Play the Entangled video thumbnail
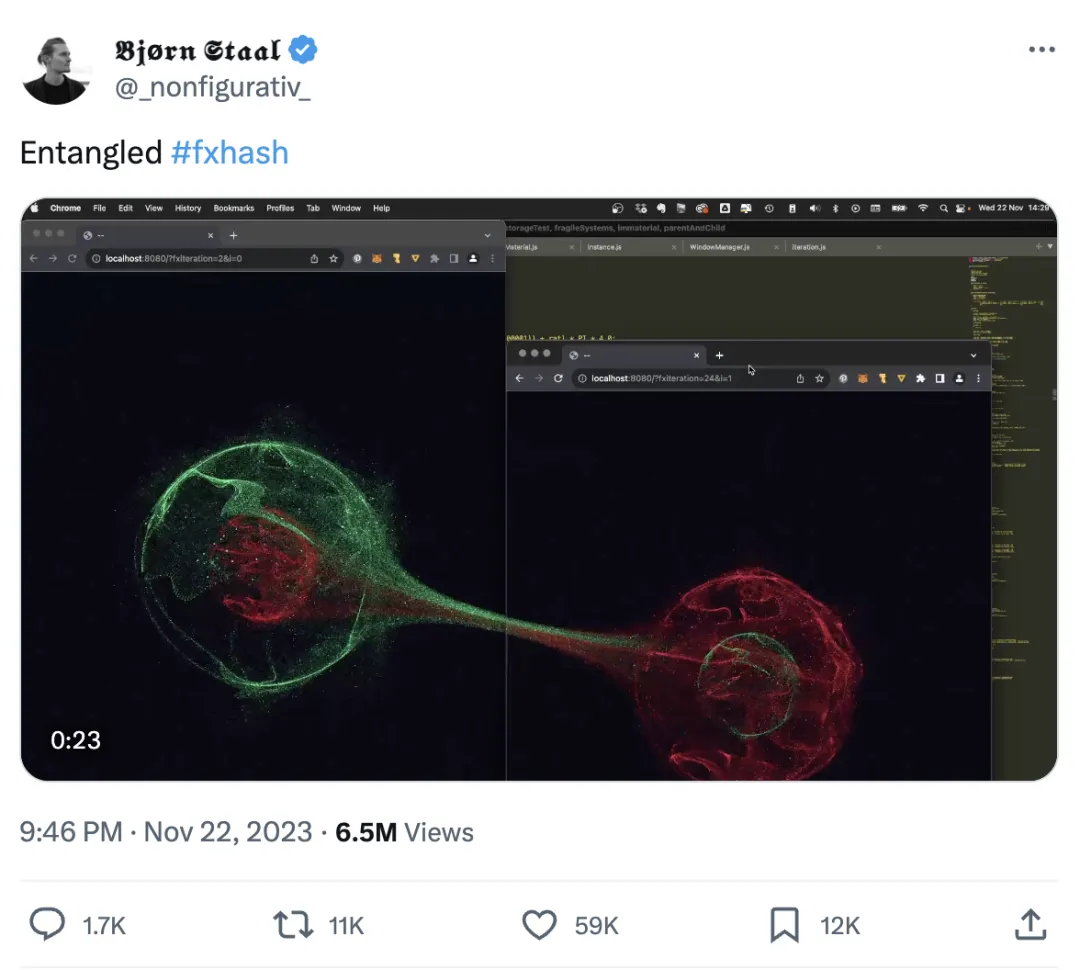 click(x=539, y=489)
